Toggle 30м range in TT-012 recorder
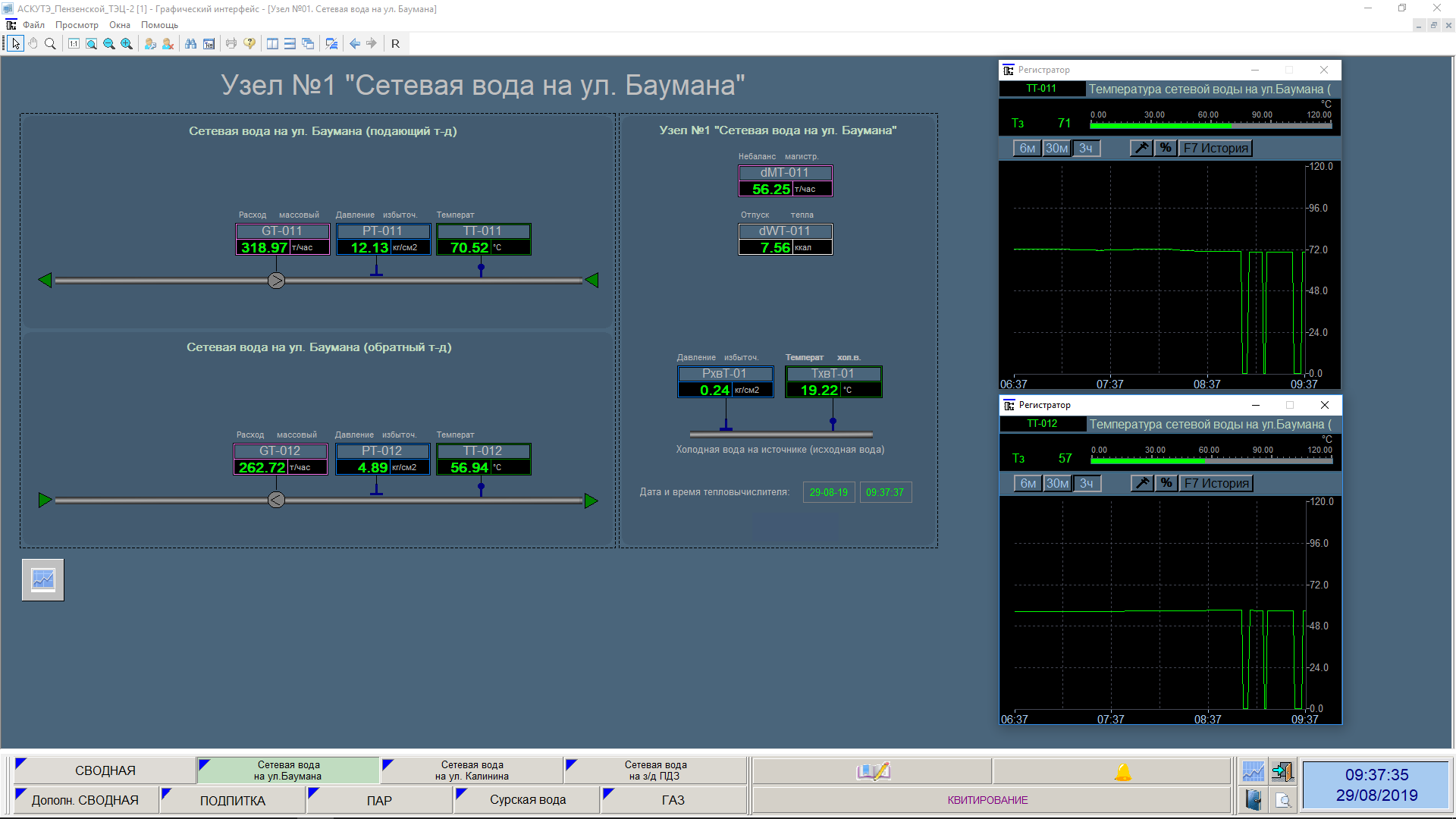The height and width of the screenshot is (819, 1456). [1057, 484]
